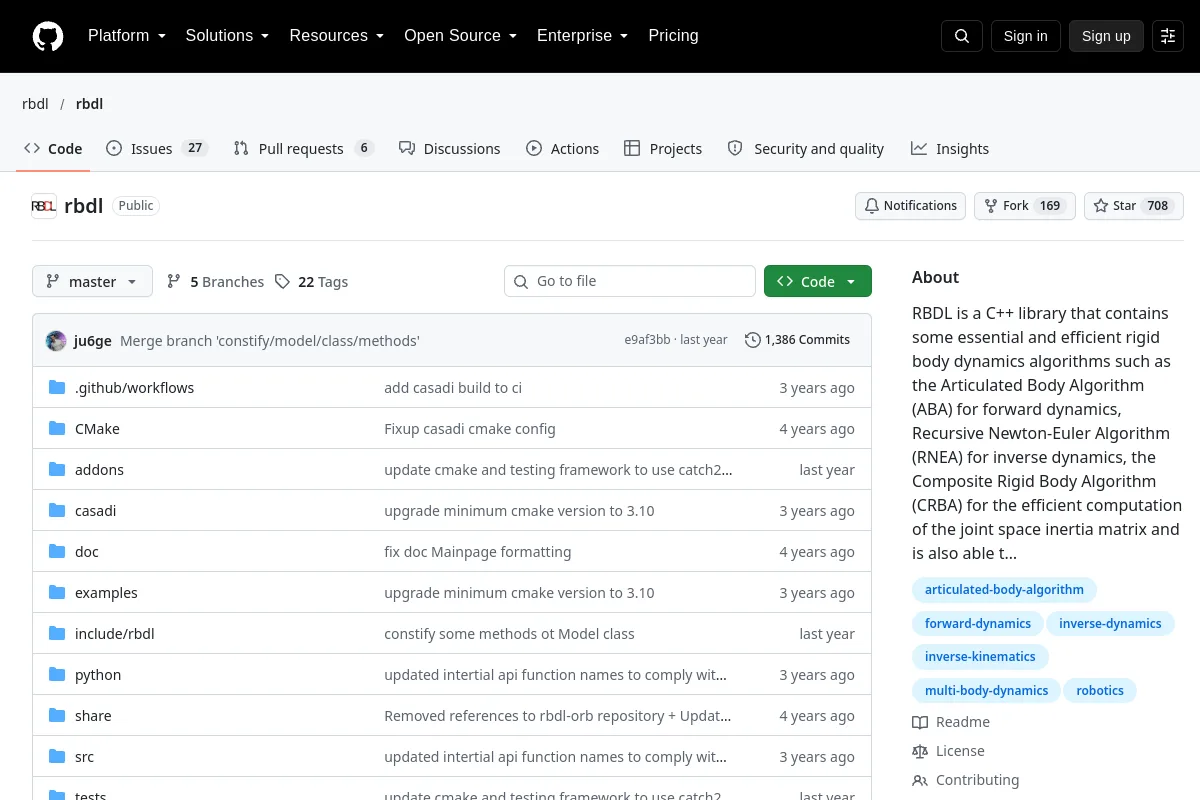
Task: Click the inverse-kinematics topic tag
Action: point(980,657)
